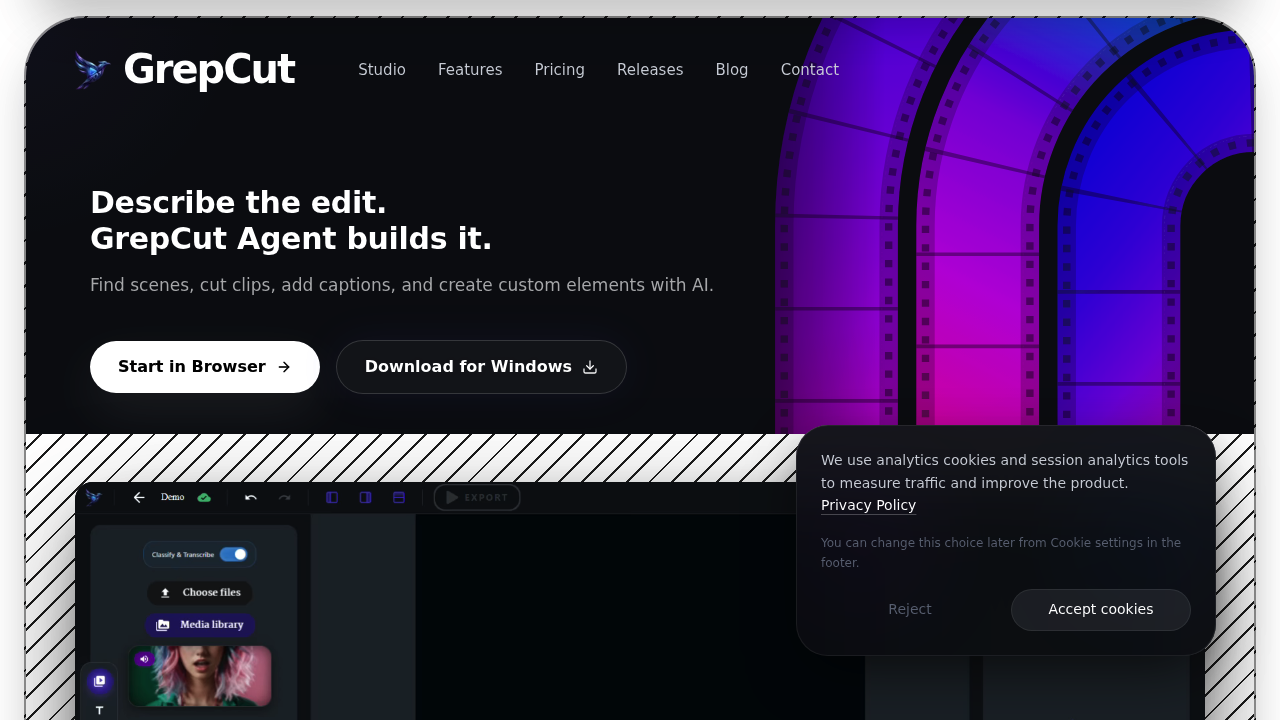Open the Features nav item
Screen dimensions: 1280x720
470,70
